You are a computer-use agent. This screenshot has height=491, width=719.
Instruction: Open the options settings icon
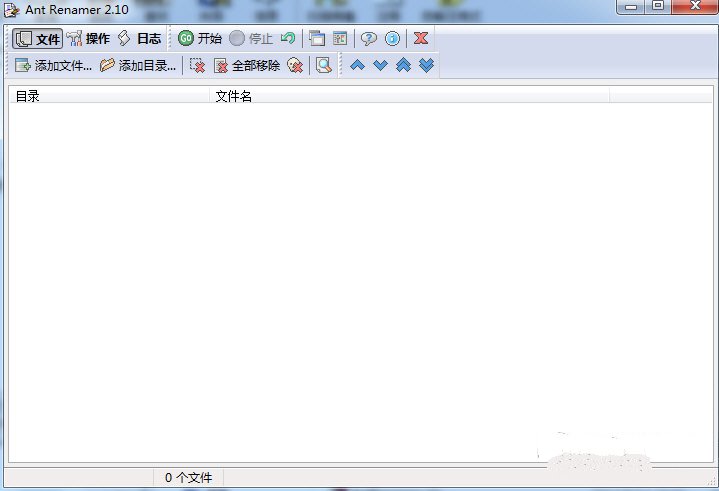[x=340, y=39]
